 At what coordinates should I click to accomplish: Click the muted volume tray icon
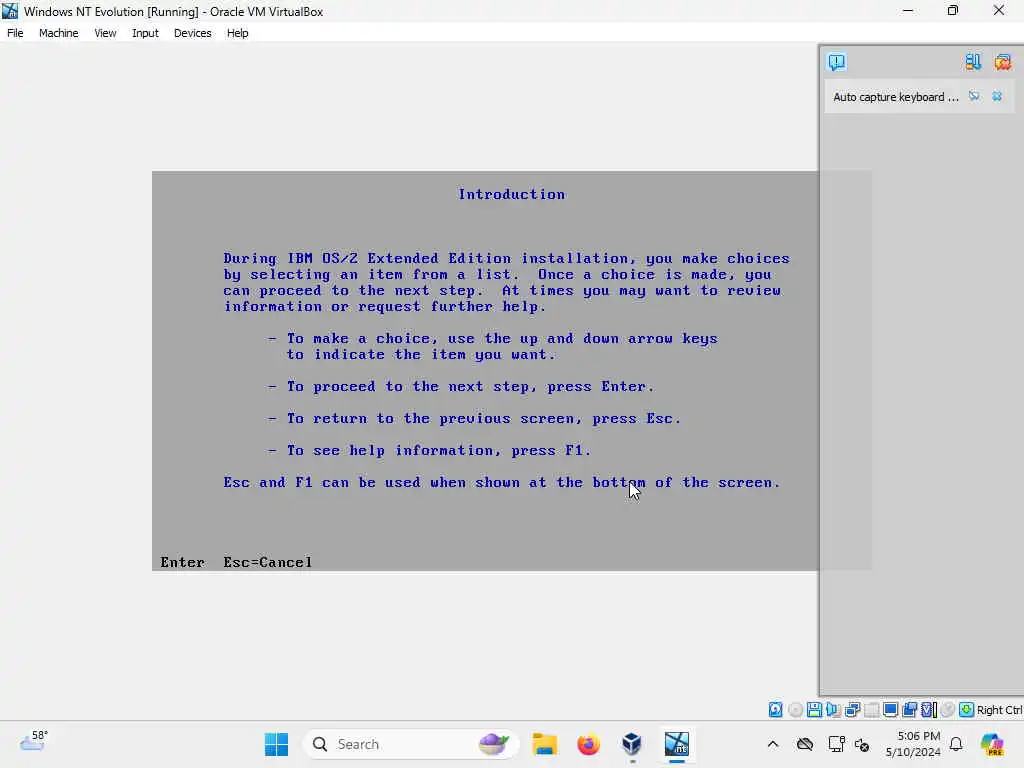pyautogui.click(x=862, y=745)
